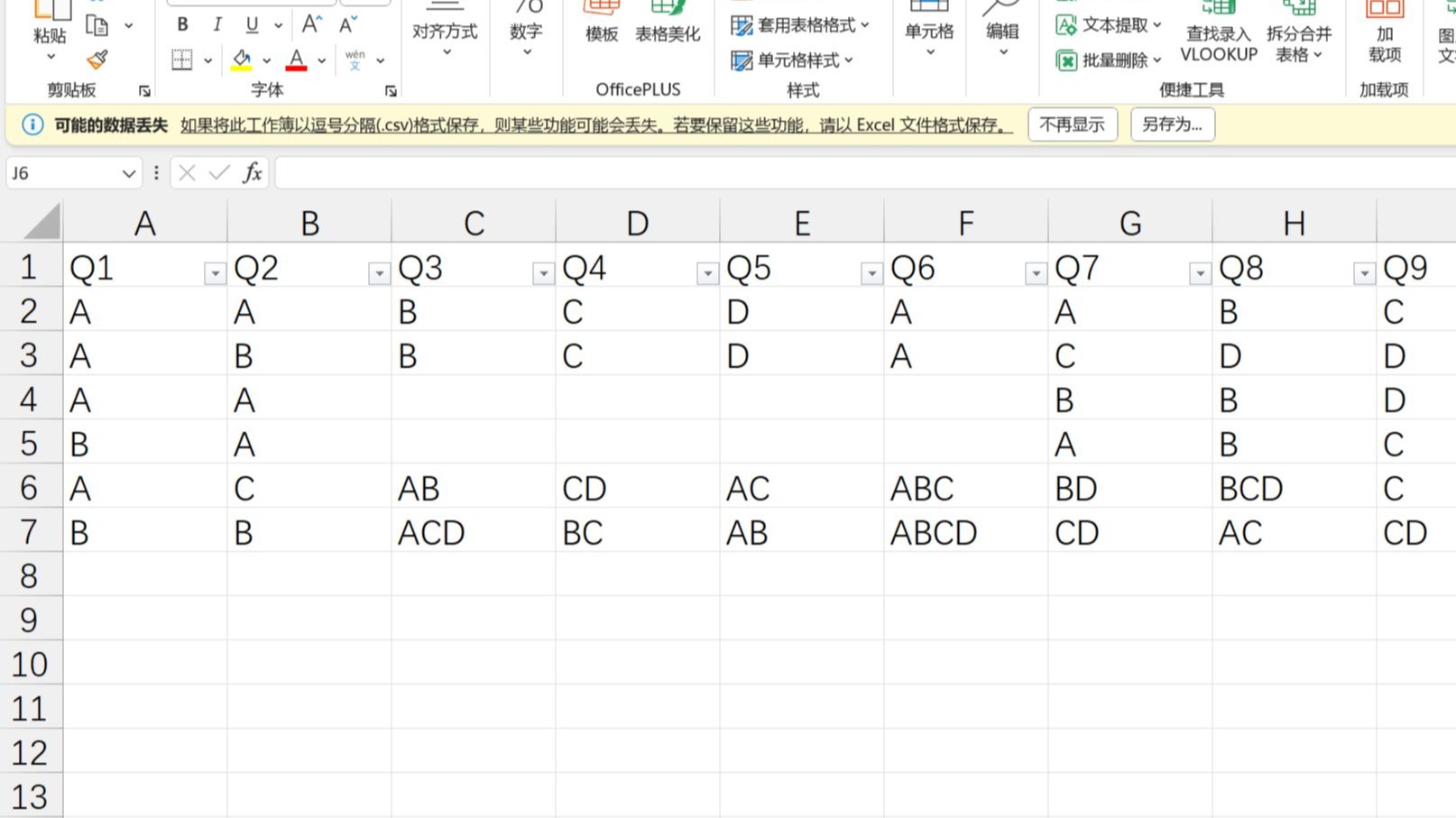Viewport: 1456px width, 818px height.
Task: Expand the underline style dropdown arrow
Action: tap(278, 25)
